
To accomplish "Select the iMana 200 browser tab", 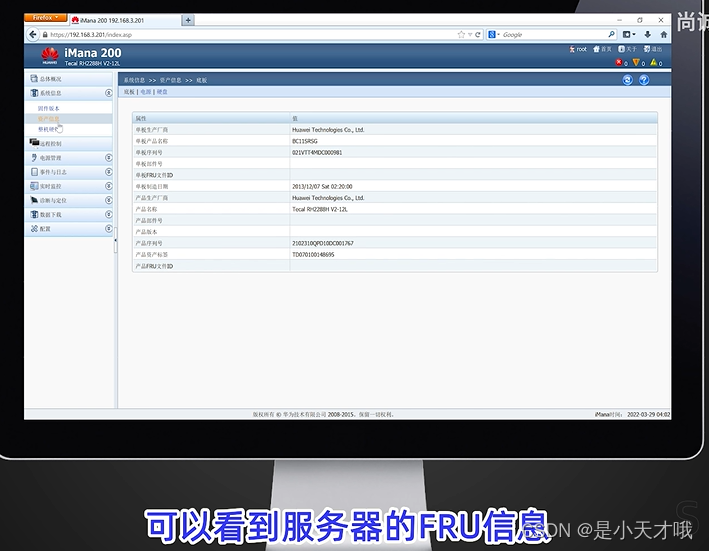I will [124, 20].
